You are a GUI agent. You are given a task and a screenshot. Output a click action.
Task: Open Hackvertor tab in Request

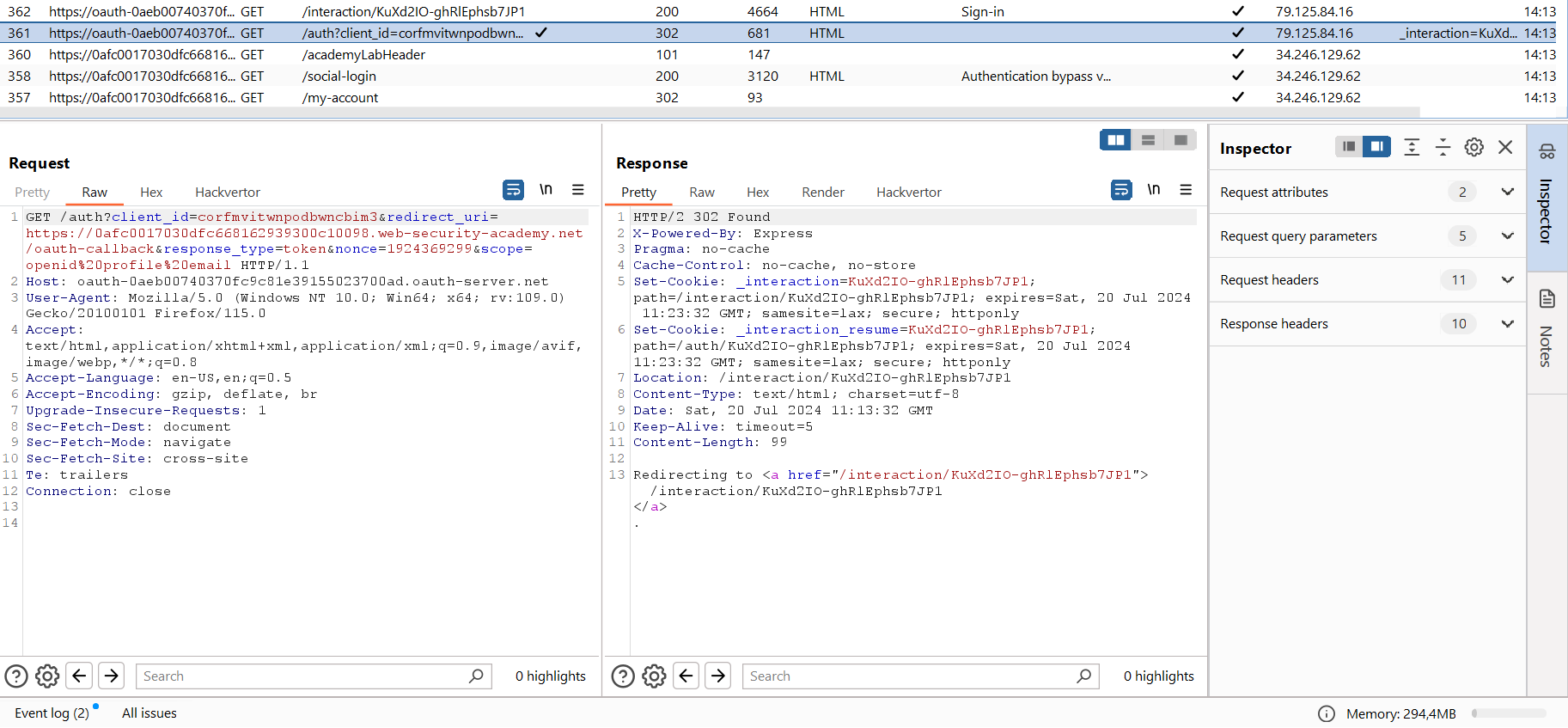tap(228, 193)
